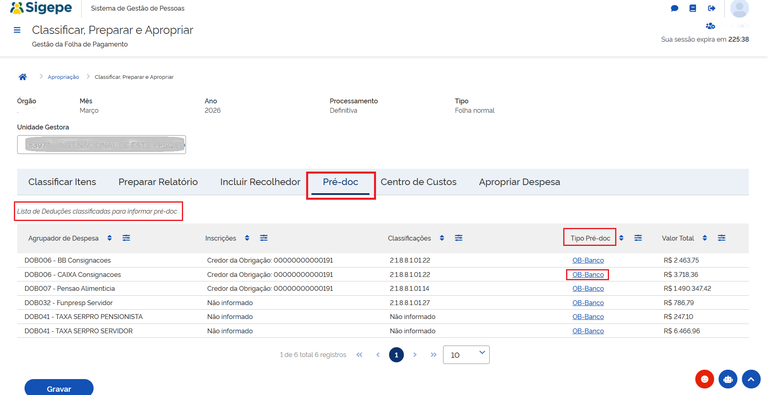Go to first page of results

click(x=359, y=355)
